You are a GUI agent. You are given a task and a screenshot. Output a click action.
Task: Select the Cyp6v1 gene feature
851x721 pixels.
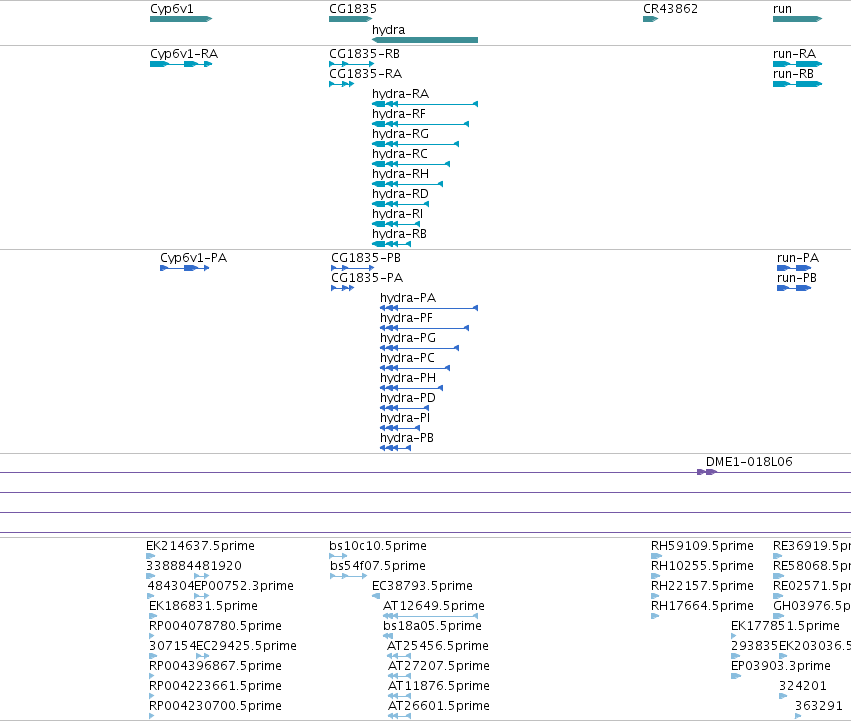pyautogui.click(x=181, y=19)
